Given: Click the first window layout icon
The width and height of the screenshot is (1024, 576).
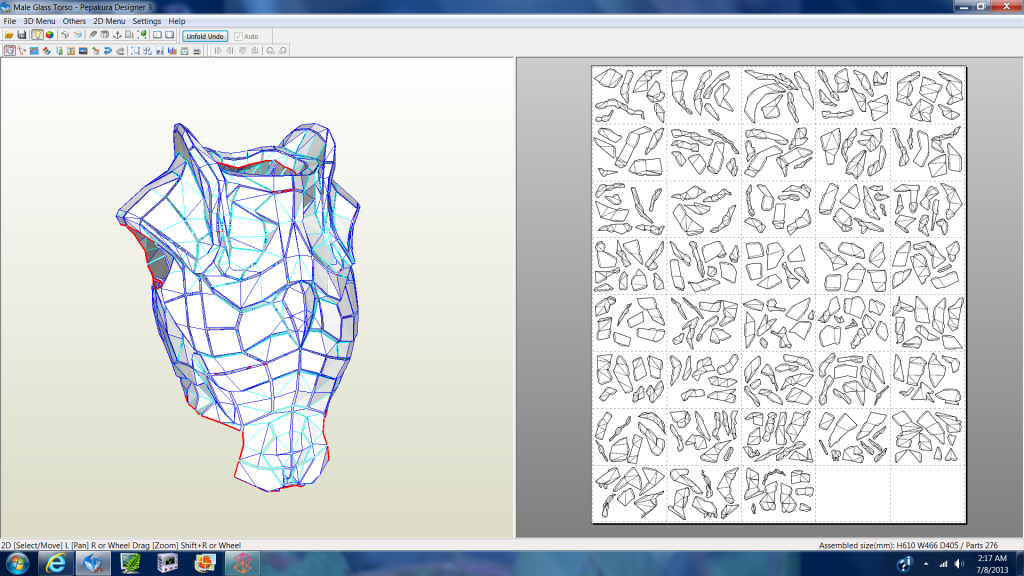Looking at the screenshot, I should (157, 35).
